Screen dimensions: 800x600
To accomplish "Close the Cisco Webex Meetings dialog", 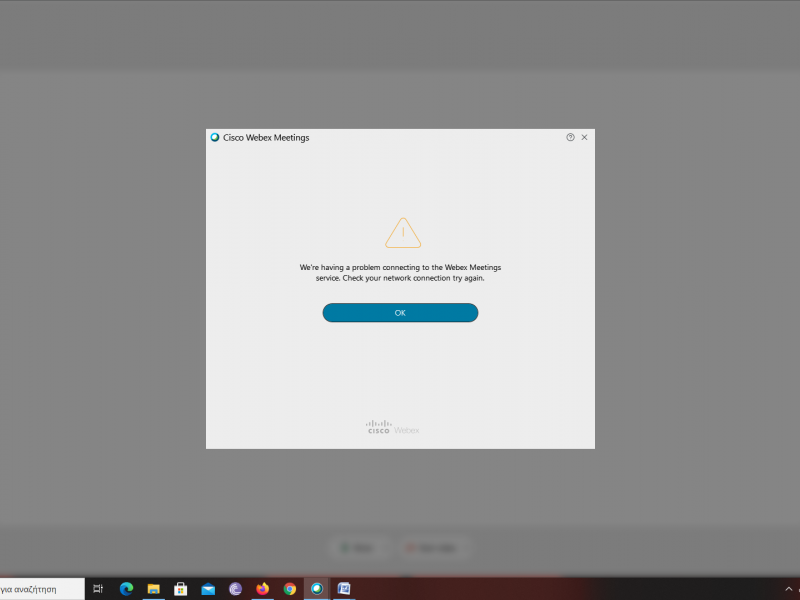I will tap(584, 138).
